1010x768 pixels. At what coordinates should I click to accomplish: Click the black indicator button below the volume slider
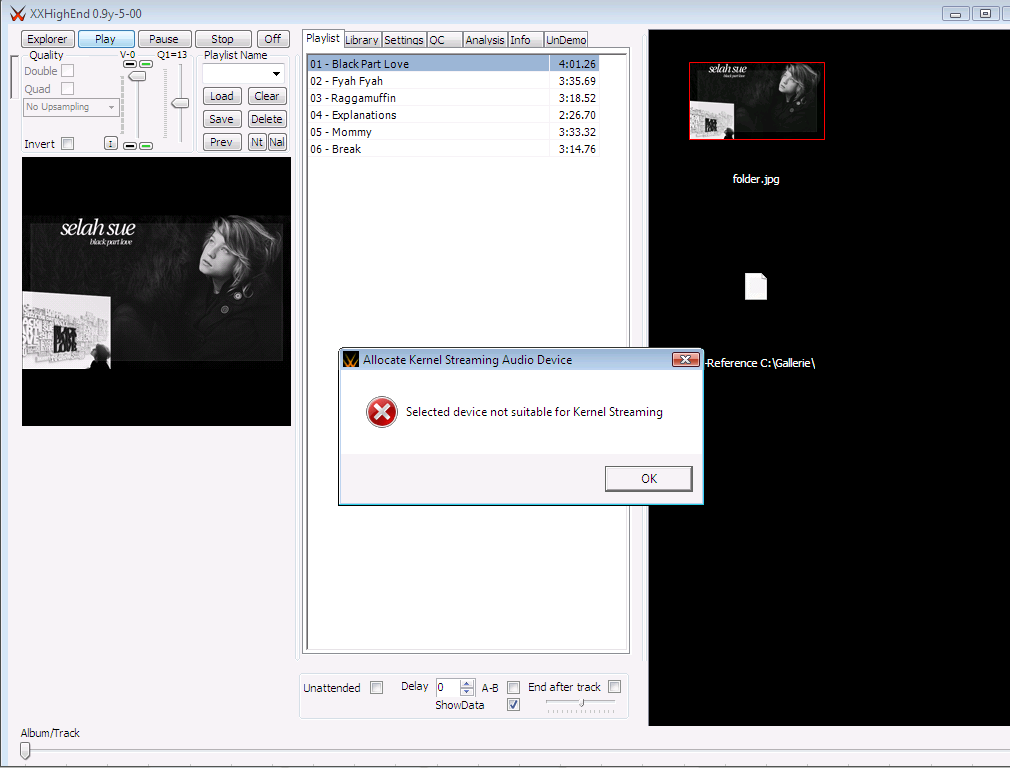click(129, 146)
